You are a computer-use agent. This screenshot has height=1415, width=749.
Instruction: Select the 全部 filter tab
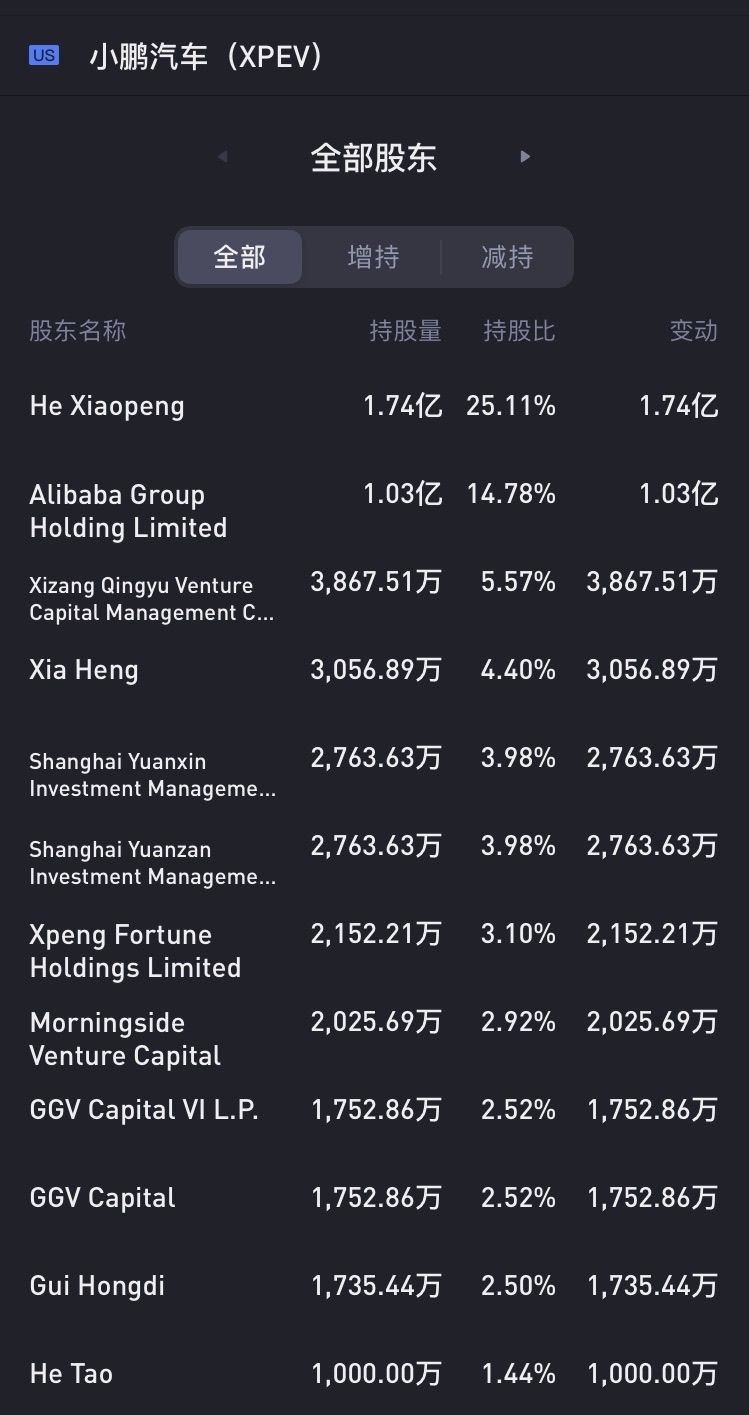[x=240, y=257]
